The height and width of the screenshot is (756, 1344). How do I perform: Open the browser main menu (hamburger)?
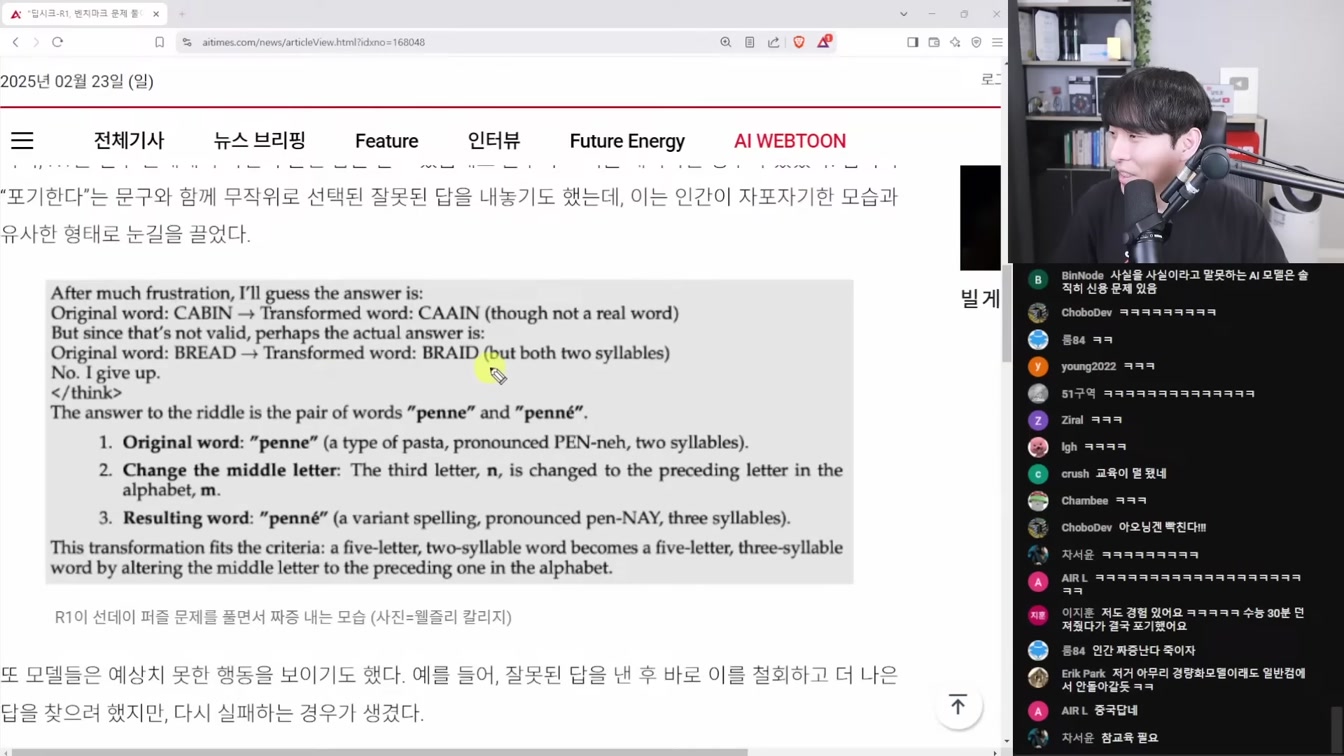pyautogui.click(x=997, y=42)
